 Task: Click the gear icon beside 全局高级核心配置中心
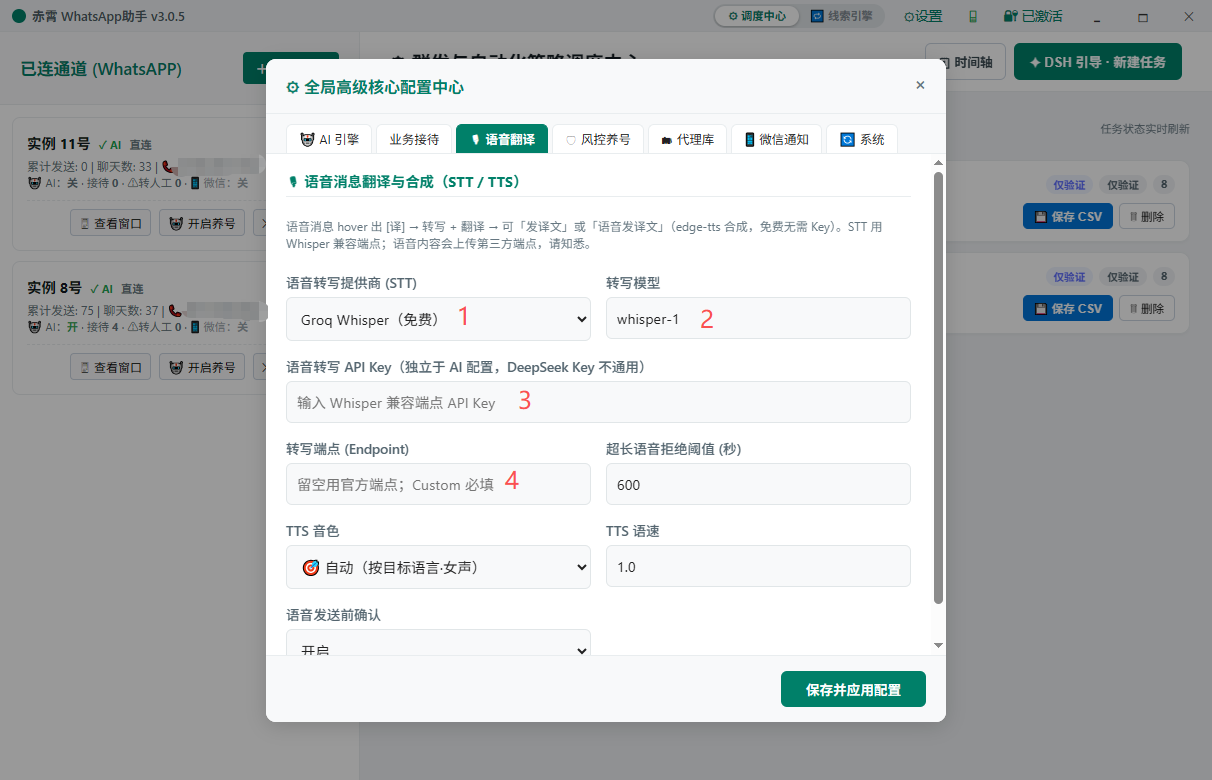pos(292,87)
